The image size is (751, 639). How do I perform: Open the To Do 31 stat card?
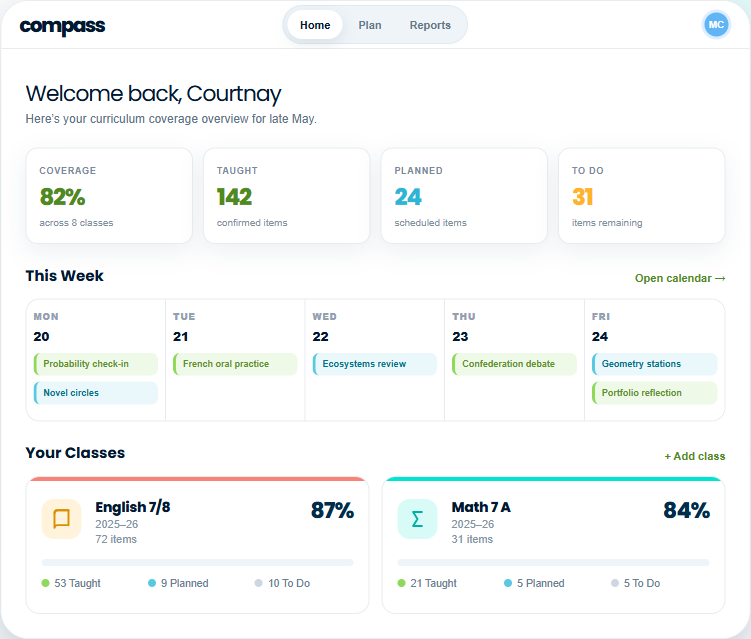click(x=641, y=195)
